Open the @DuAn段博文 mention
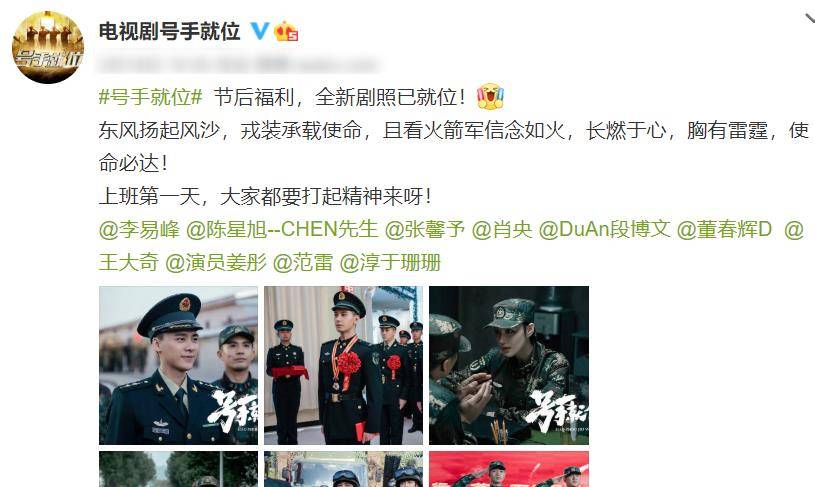Image resolution: width=815 pixels, height=487 pixels. [x=604, y=229]
